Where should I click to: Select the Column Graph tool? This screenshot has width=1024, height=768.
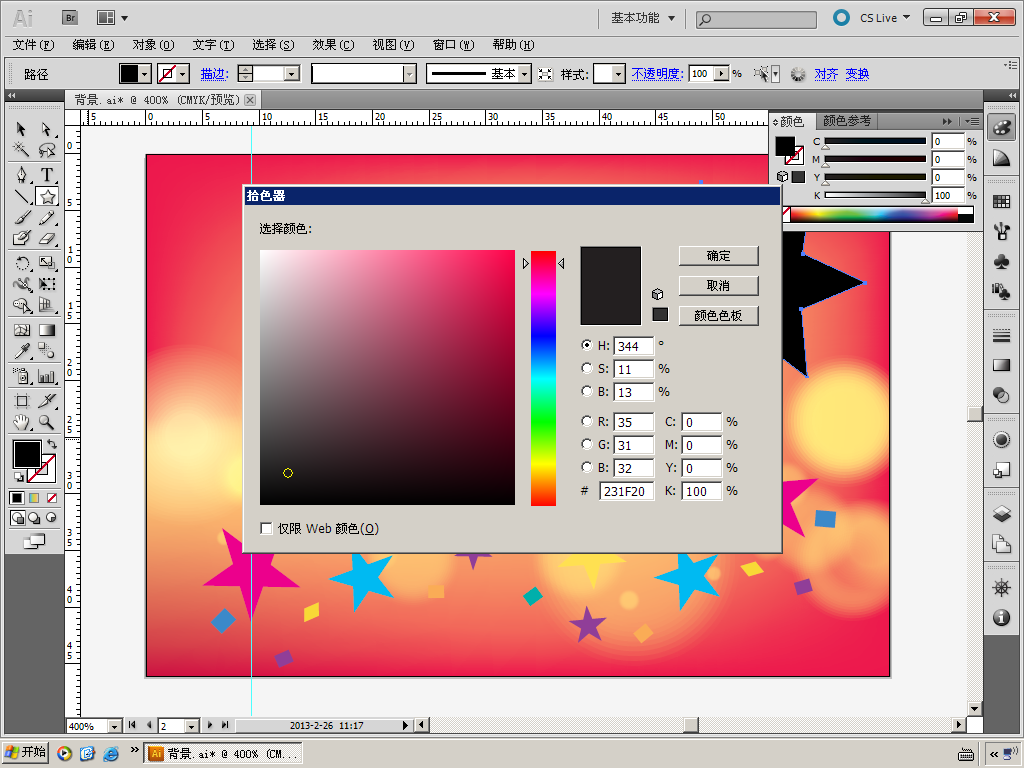tap(46, 376)
